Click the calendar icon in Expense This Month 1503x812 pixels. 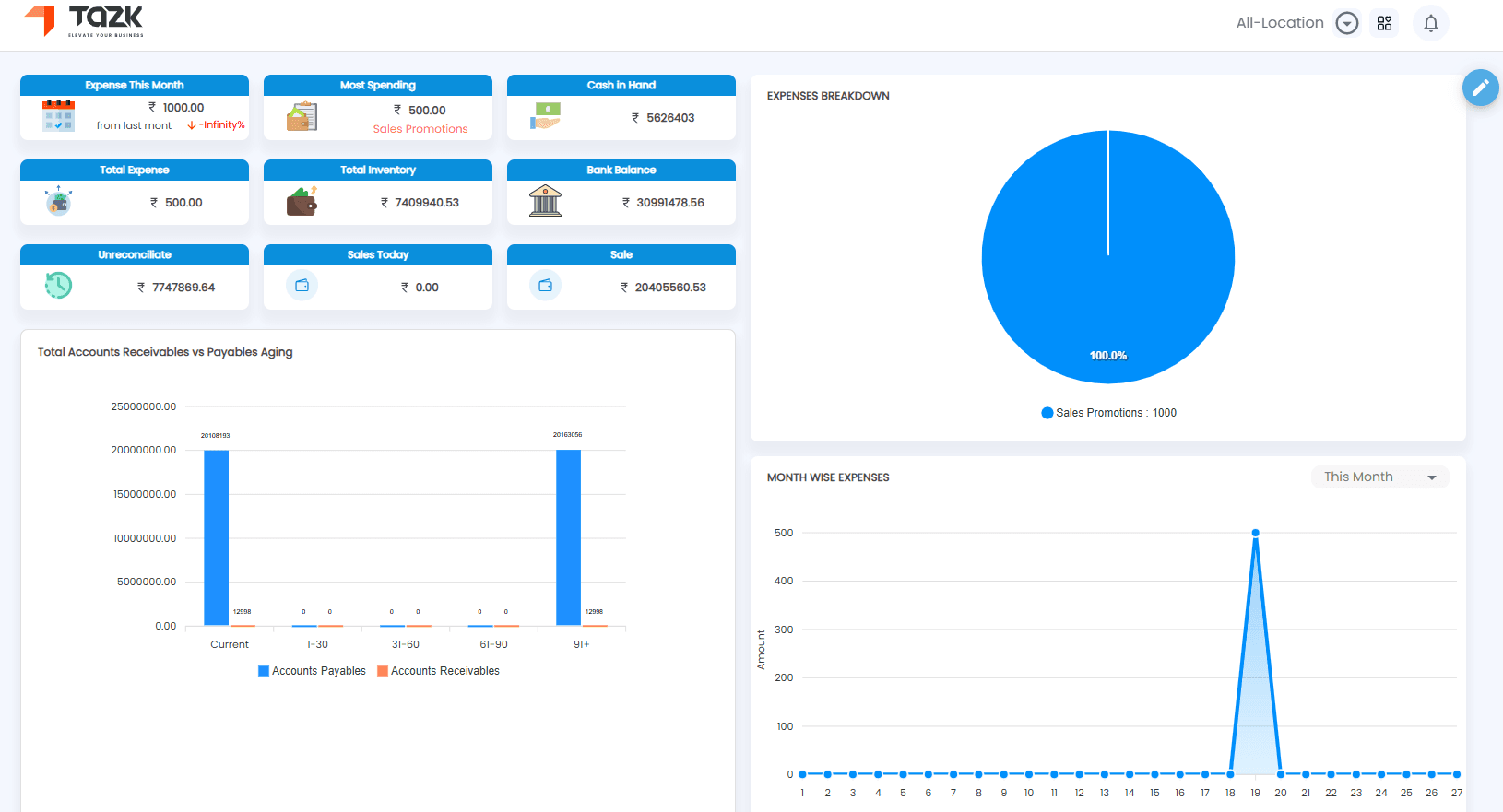58,116
